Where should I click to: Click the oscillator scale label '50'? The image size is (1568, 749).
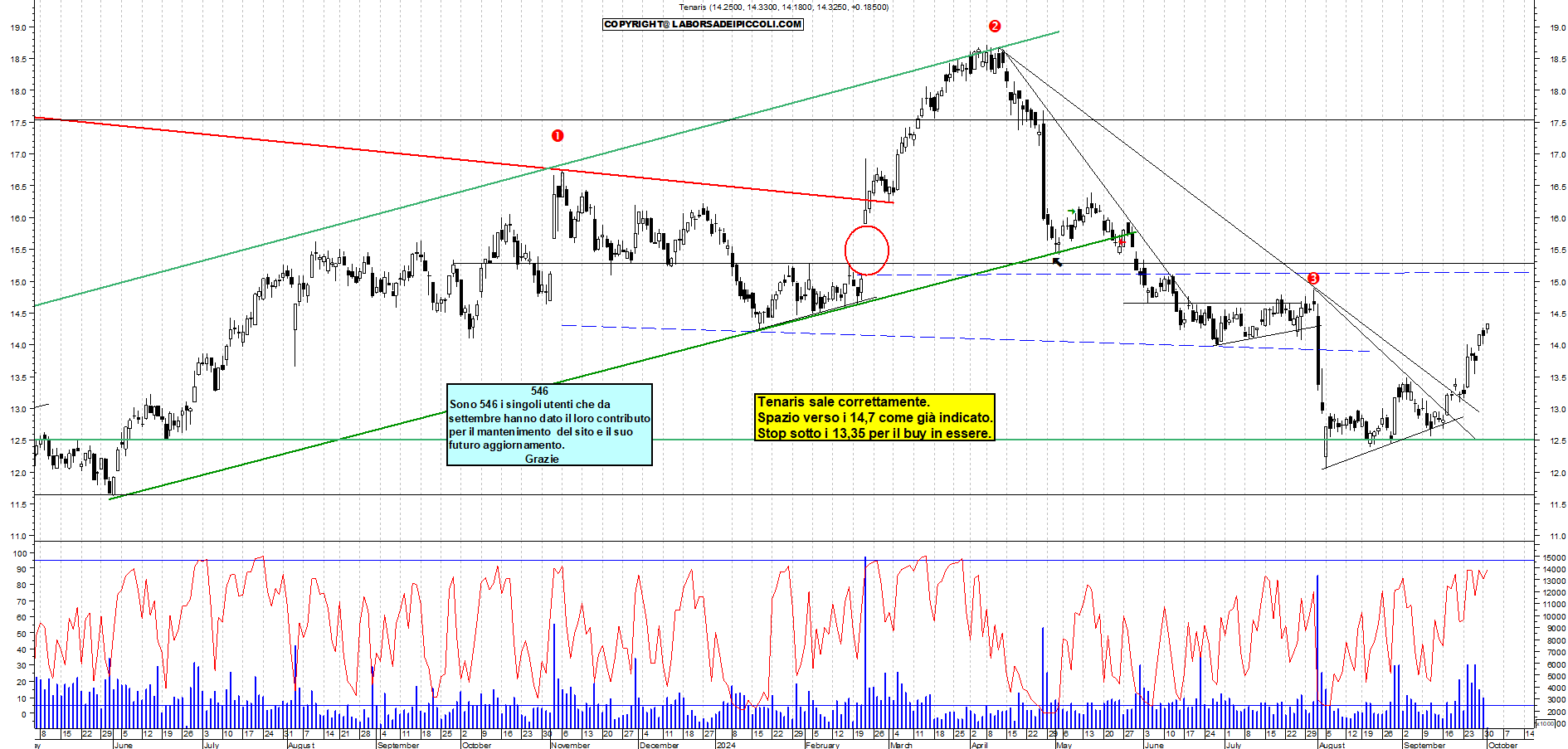click(x=22, y=634)
